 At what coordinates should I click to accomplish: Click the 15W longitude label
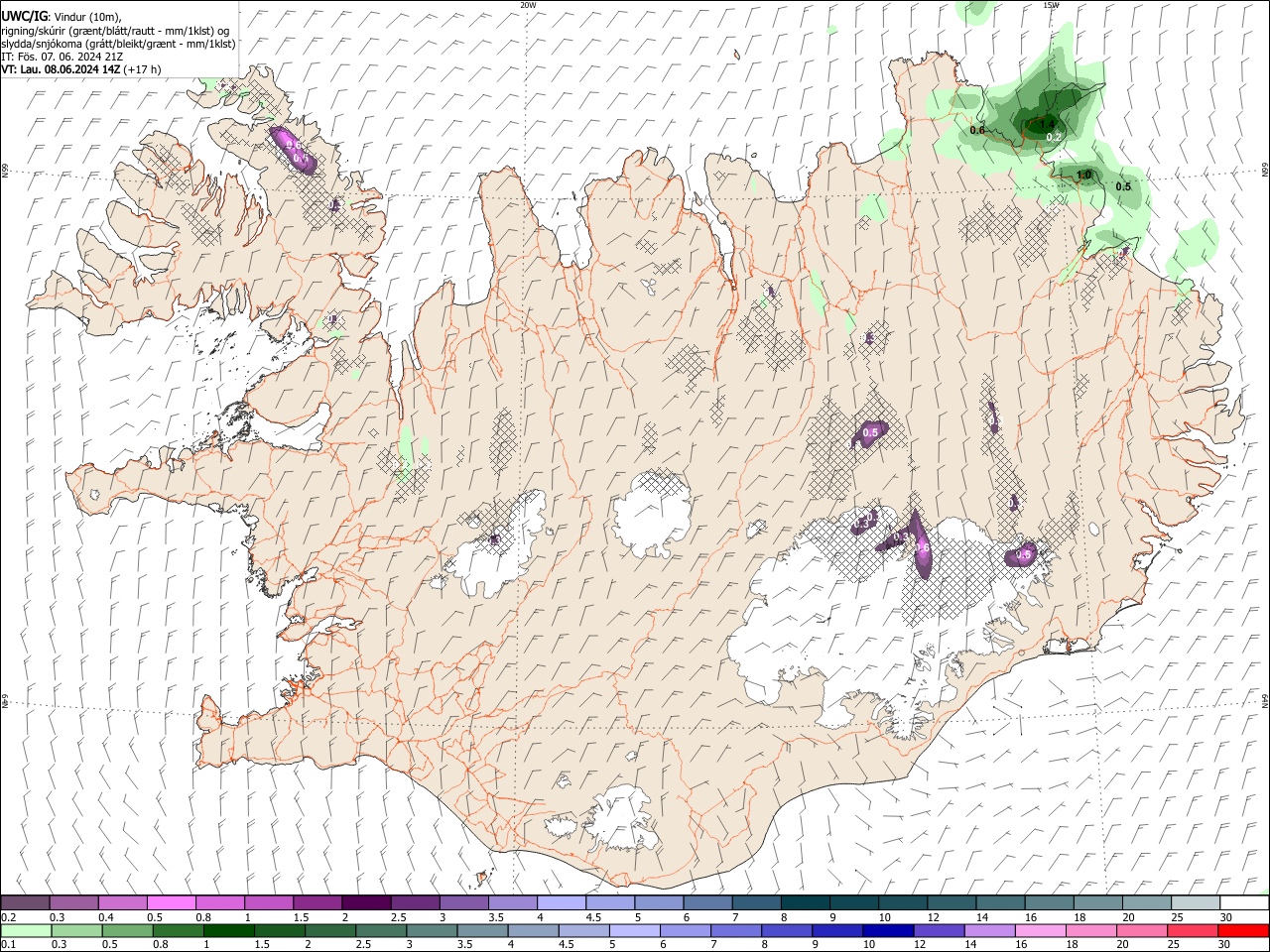point(1051,5)
